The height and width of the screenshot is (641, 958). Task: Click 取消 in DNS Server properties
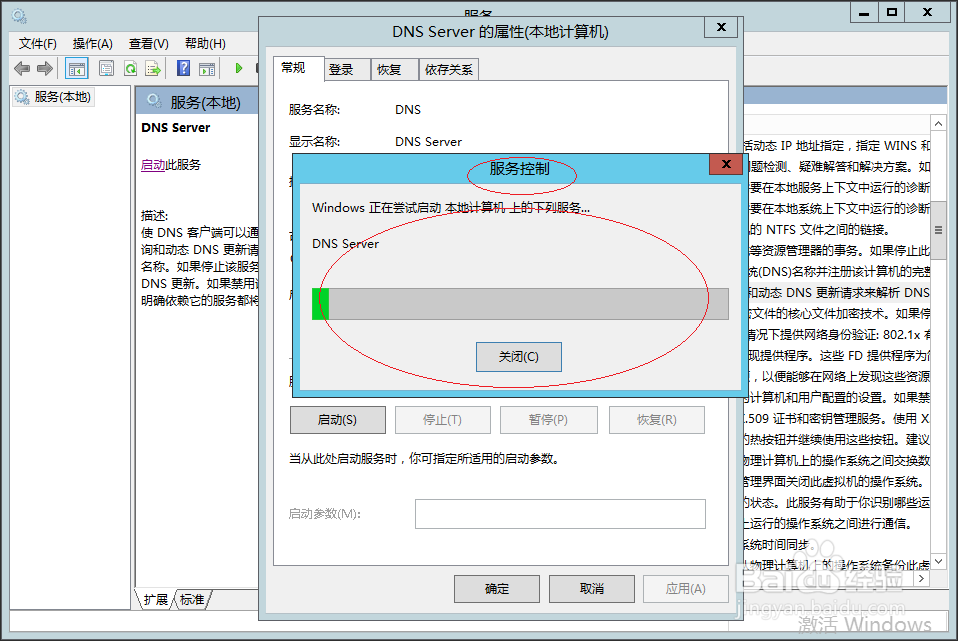591,588
